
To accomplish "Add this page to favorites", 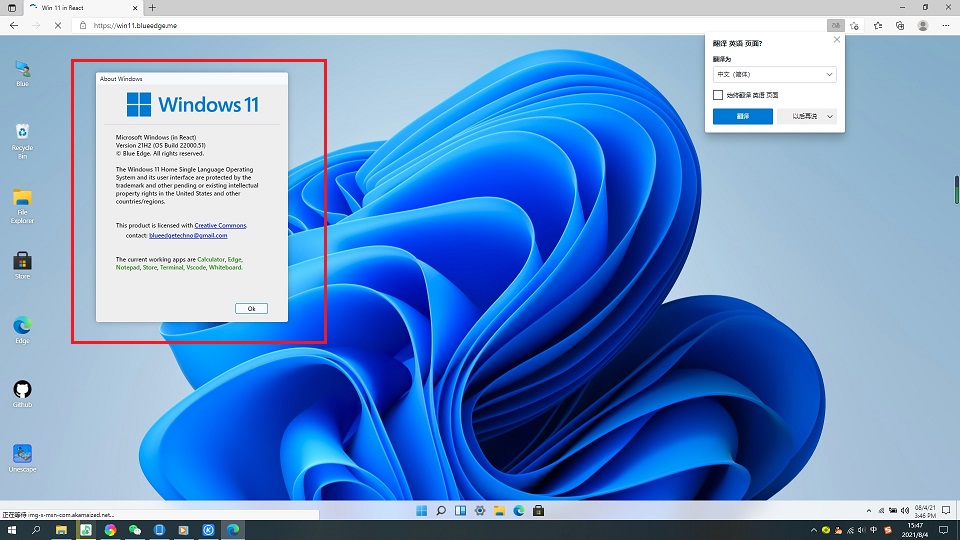I will [855, 26].
